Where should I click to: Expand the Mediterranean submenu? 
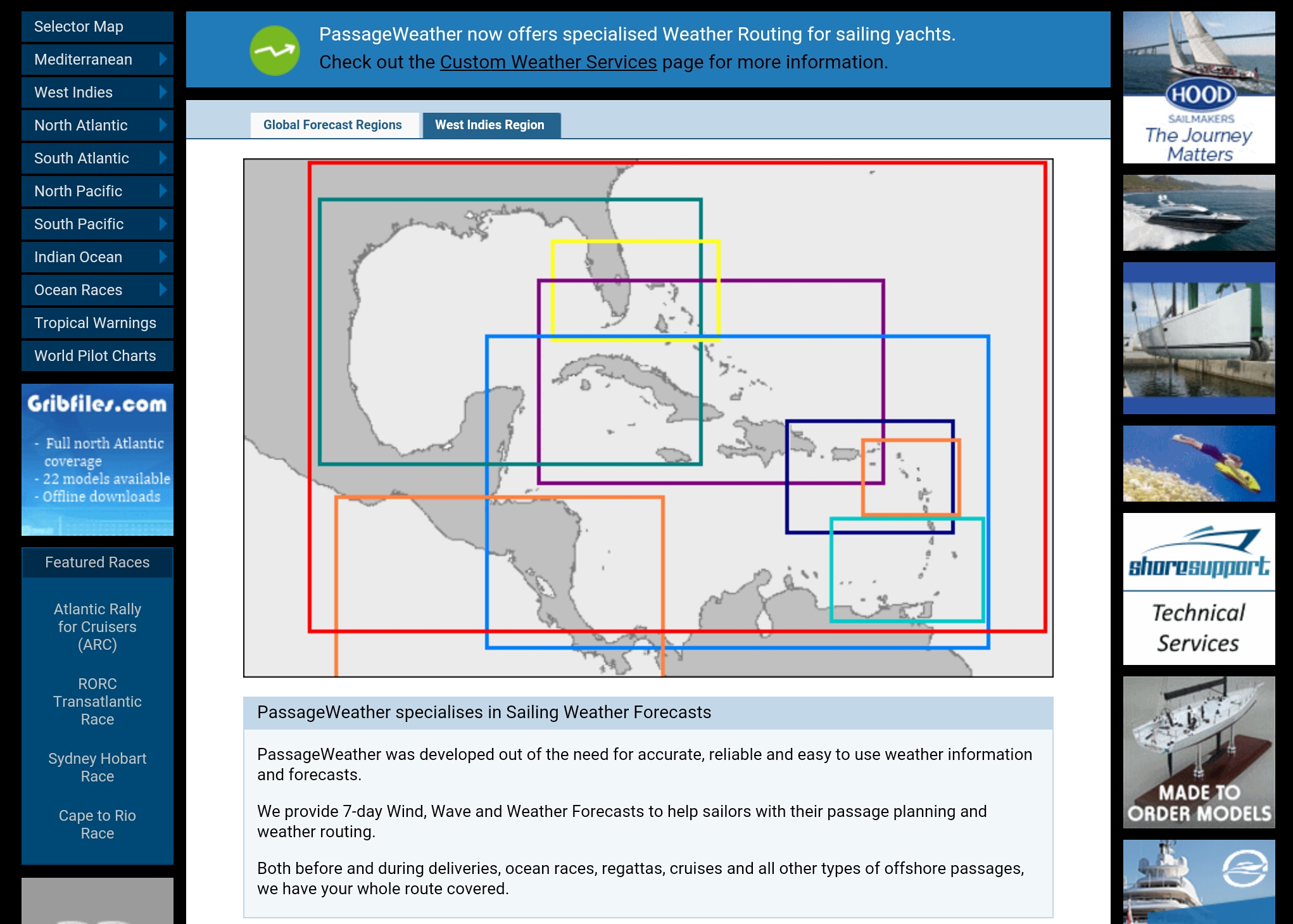pos(163,59)
